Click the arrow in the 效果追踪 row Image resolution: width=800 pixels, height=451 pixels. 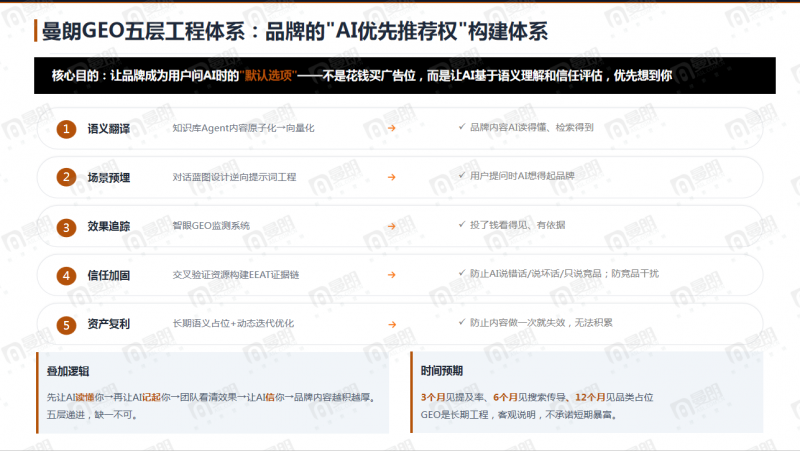tap(391, 226)
